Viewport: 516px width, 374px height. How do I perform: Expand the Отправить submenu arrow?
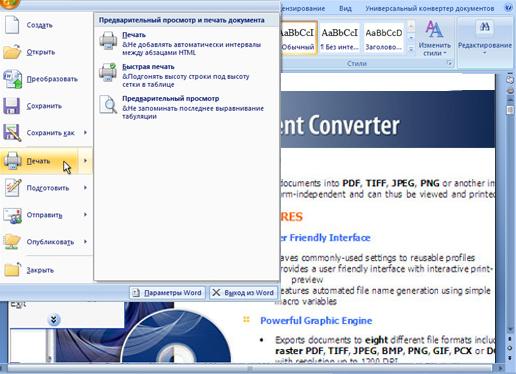(x=86, y=215)
